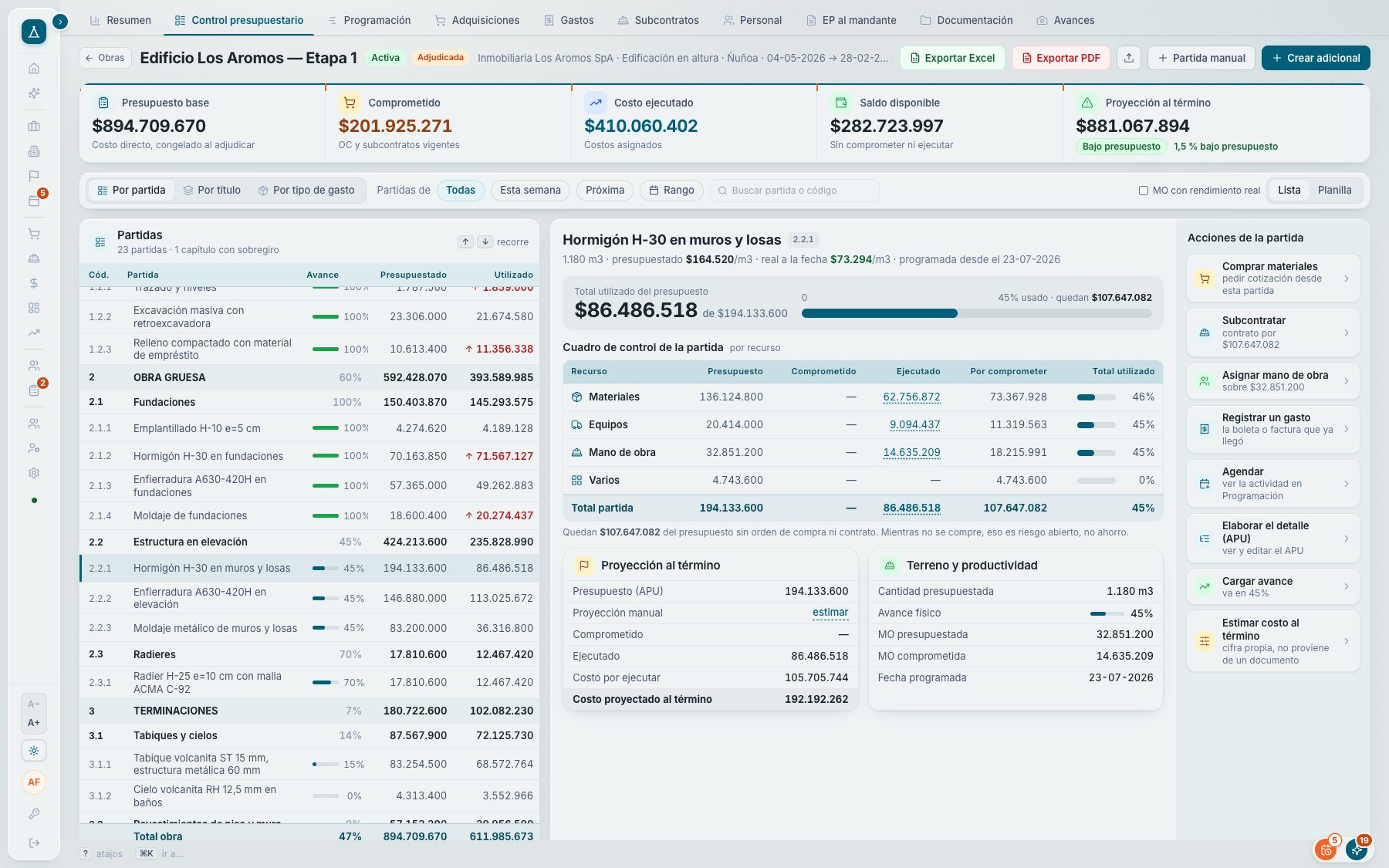This screenshot has width=1389, height=868.
Task: Click the app logo icon in sidebar
Action: (x=33, y=32)
